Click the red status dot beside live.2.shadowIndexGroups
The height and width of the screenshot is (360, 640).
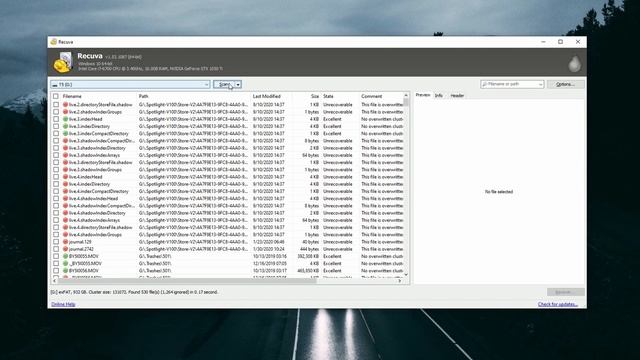click(x=65, y=112)
